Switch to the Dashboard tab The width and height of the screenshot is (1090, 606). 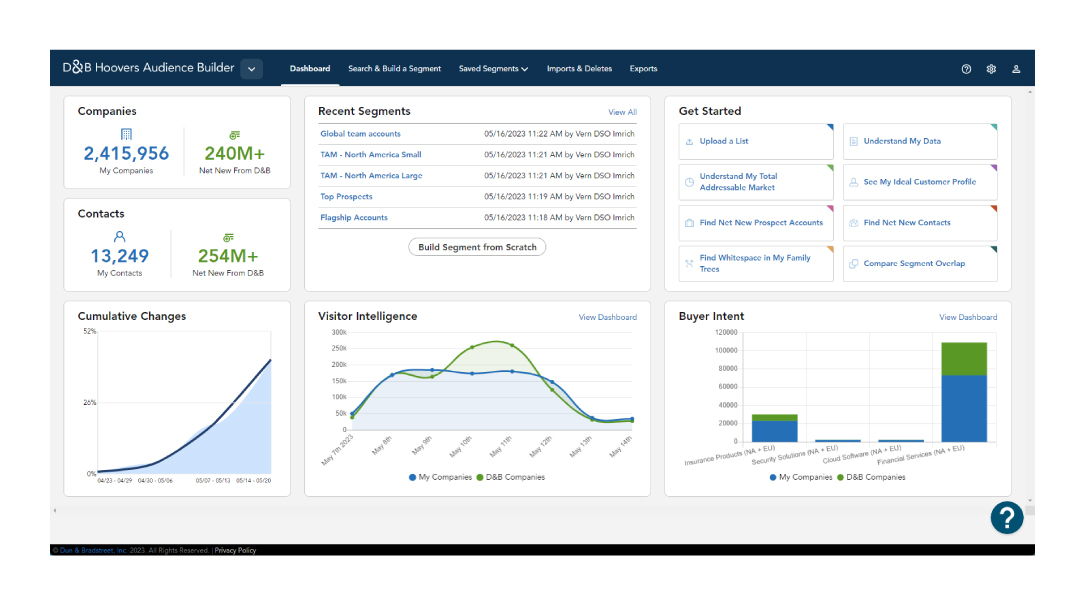[x=310, y=69]
